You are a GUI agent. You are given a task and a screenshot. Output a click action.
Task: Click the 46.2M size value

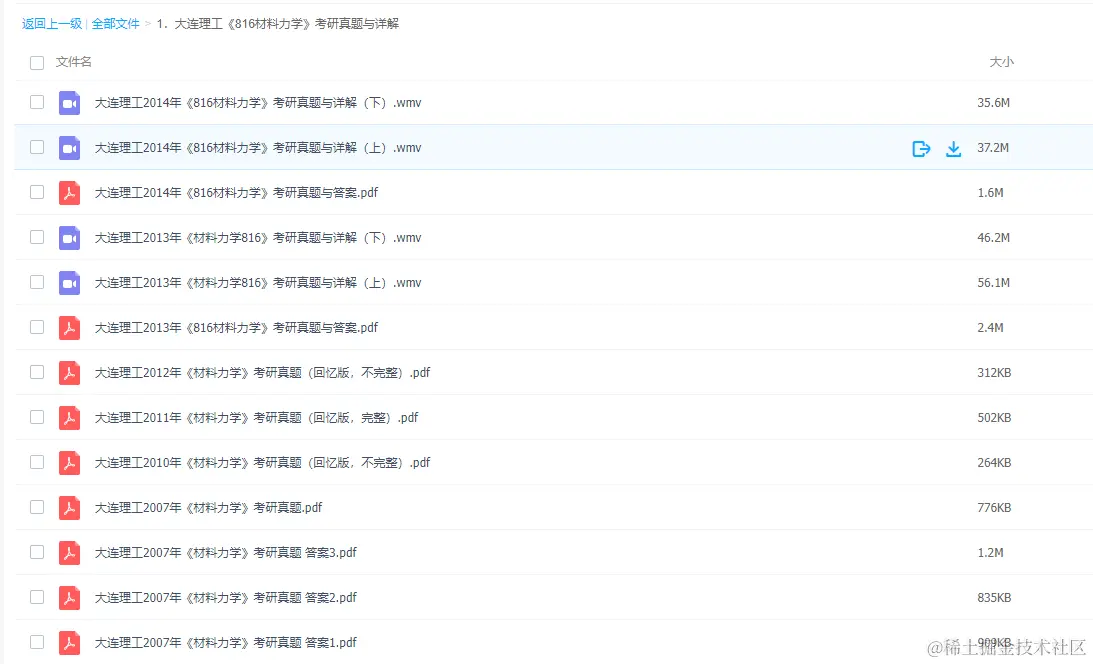coord(993,238)
